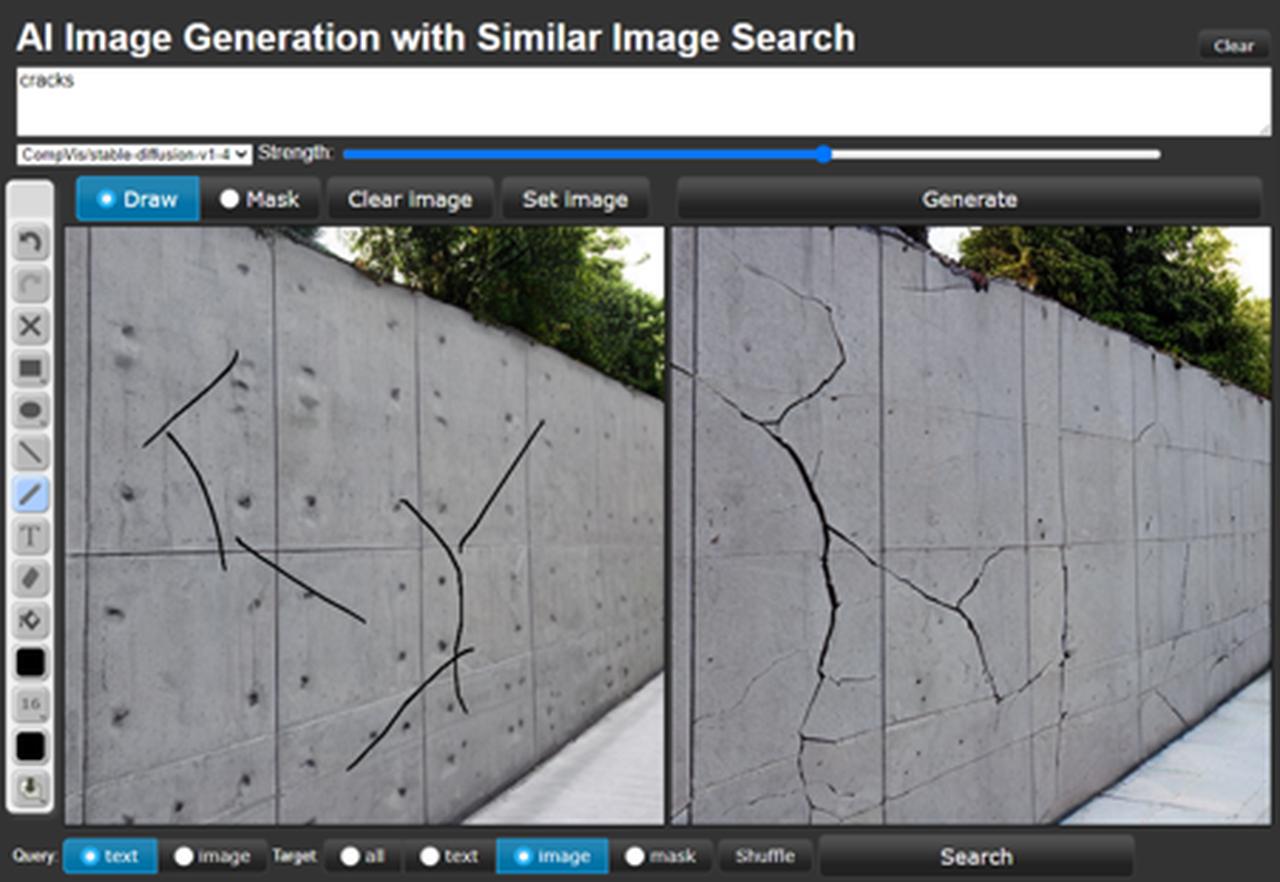The height and width of the screenshot is (882, 1280).
Task: Click the undo arrow tool
Action: (x=30, y=242)
